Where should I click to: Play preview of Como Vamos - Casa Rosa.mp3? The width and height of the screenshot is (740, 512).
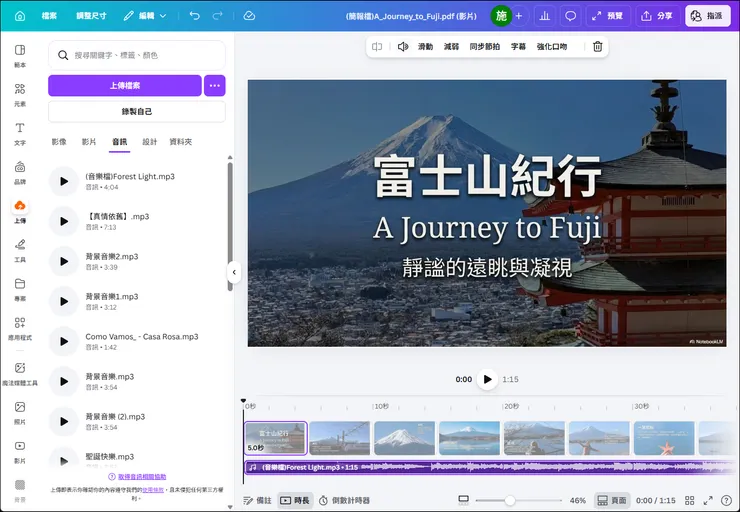[x=64, y=342]
